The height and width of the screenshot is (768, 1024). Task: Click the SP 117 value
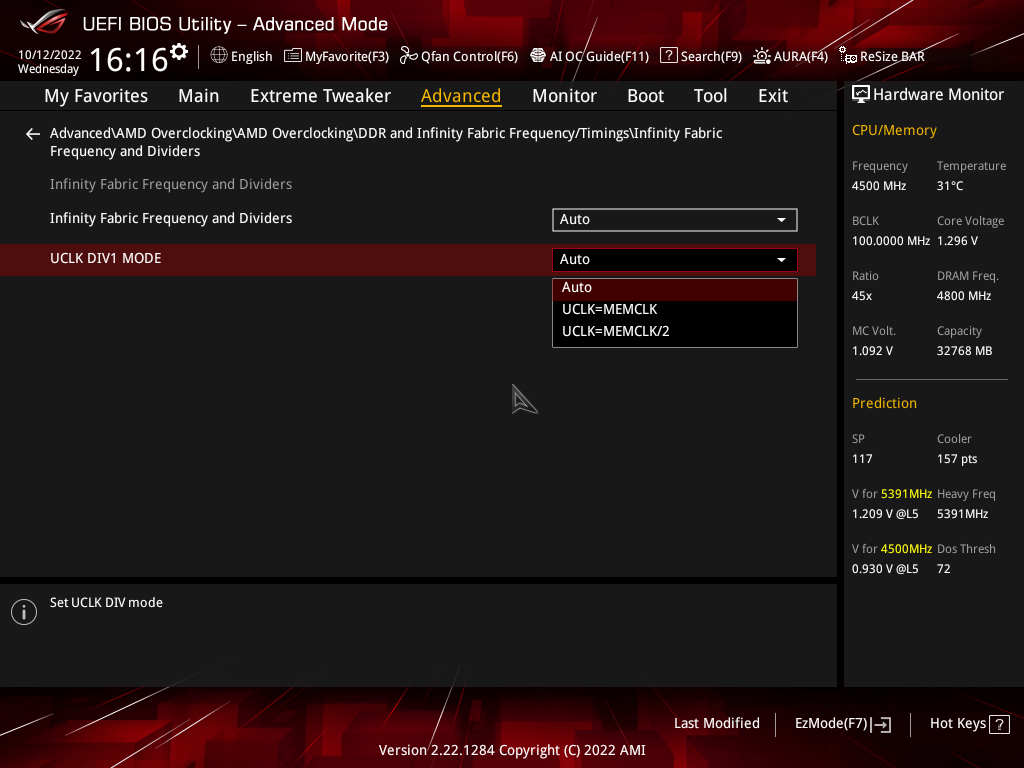pos(862,459)
